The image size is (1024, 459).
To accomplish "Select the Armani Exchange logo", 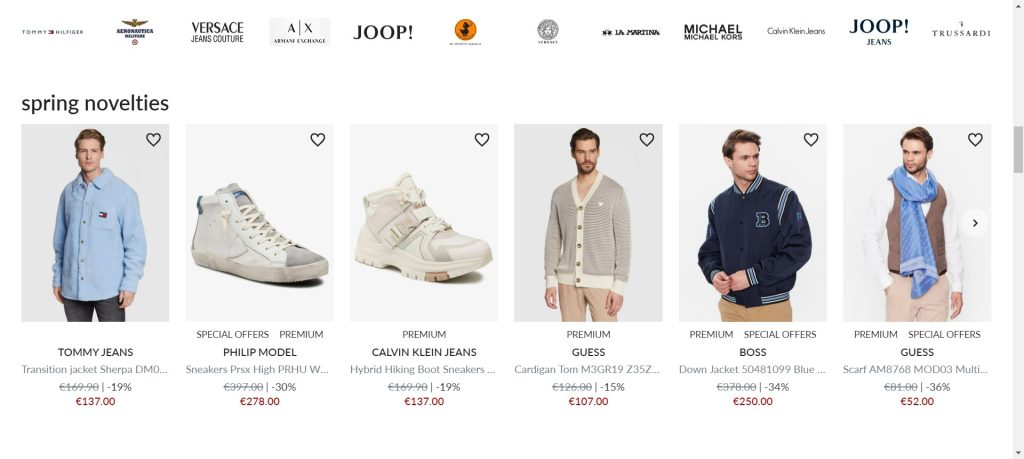I will (299, 32).
